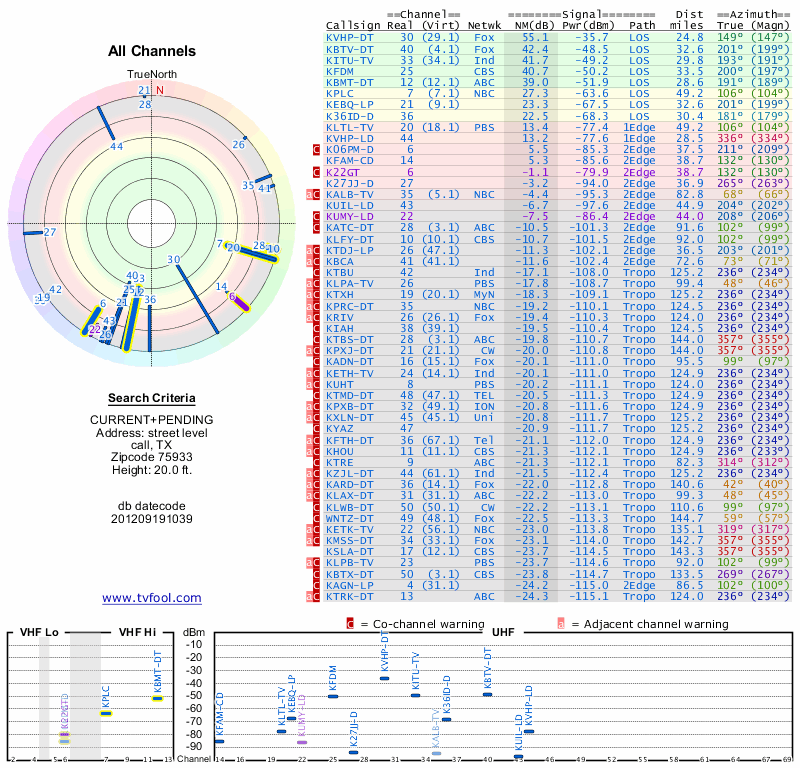Click the WNTZ-DT callsign row
Image resolution: width=800 pixels, height=768 pixels.
[558, 518]
